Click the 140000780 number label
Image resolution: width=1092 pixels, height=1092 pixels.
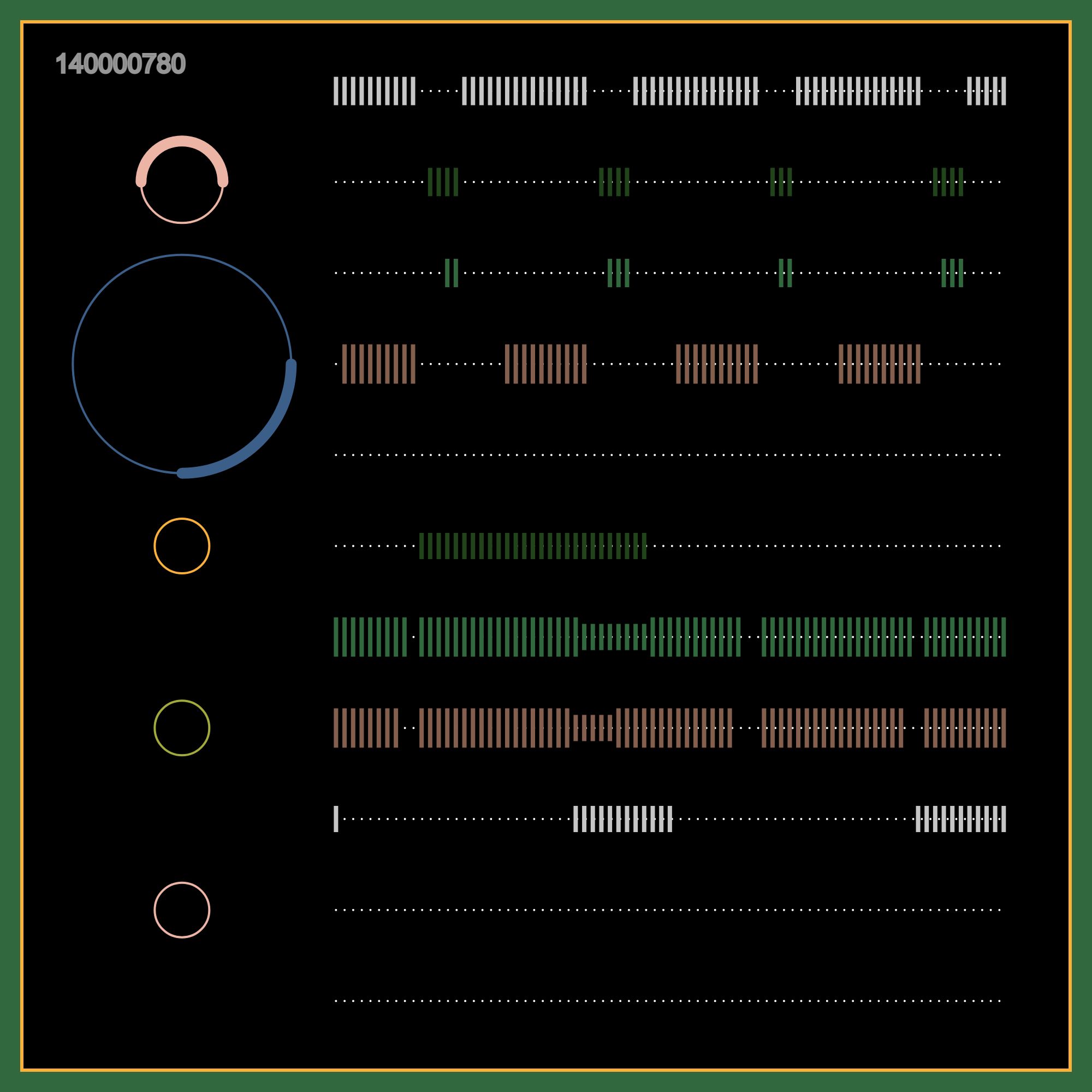click(120, 64)
